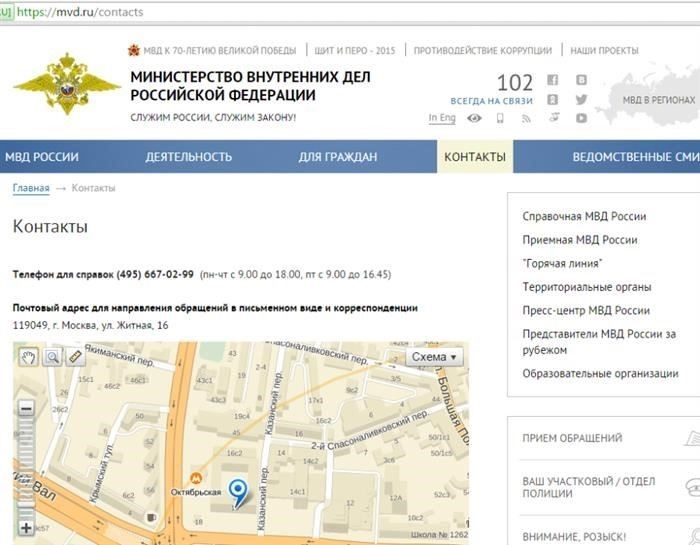Open Наши проекты link
This screenshot has height=545, width=700.
tap(604, 50)
